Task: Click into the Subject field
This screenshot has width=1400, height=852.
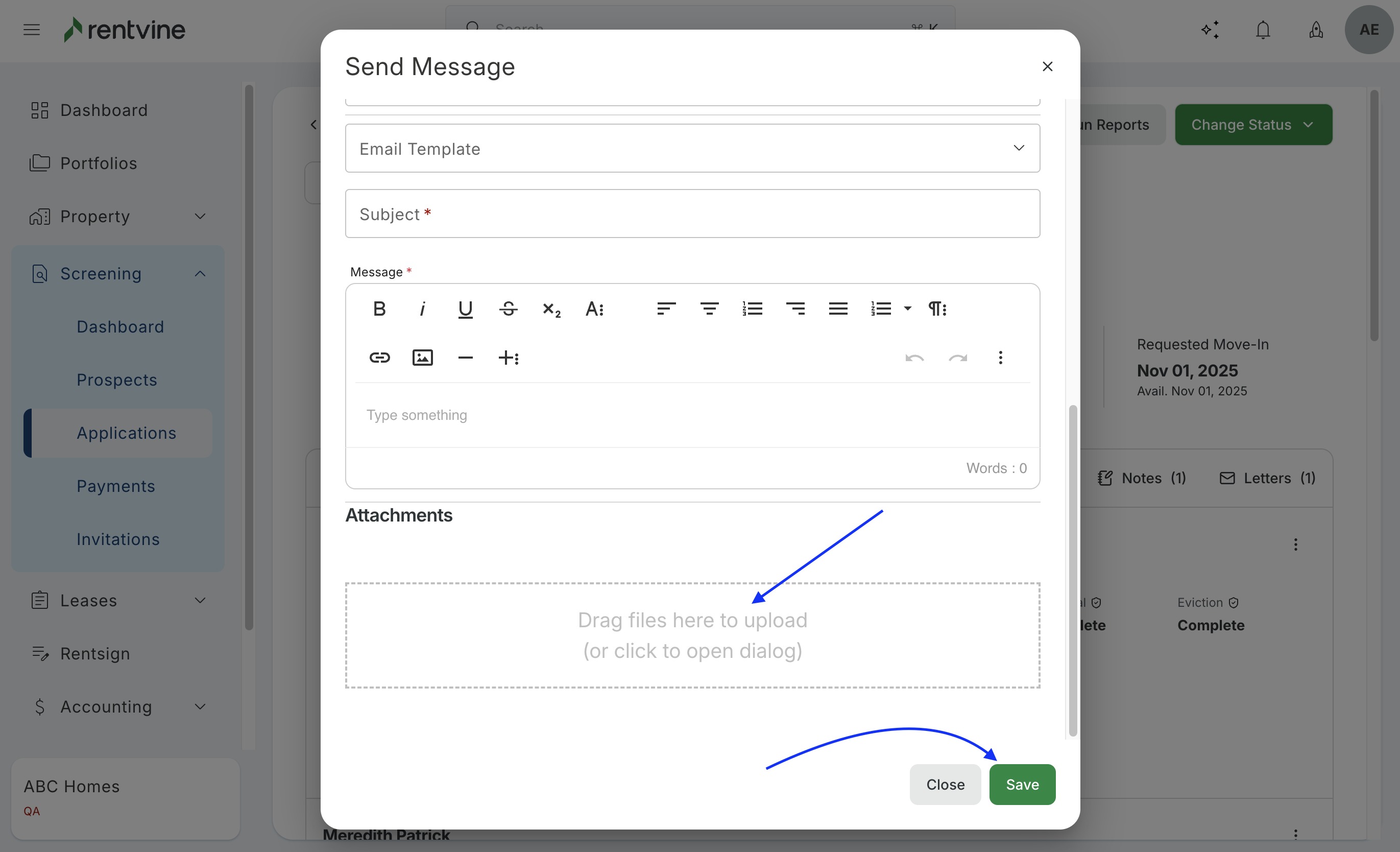Action: [692, 214]
